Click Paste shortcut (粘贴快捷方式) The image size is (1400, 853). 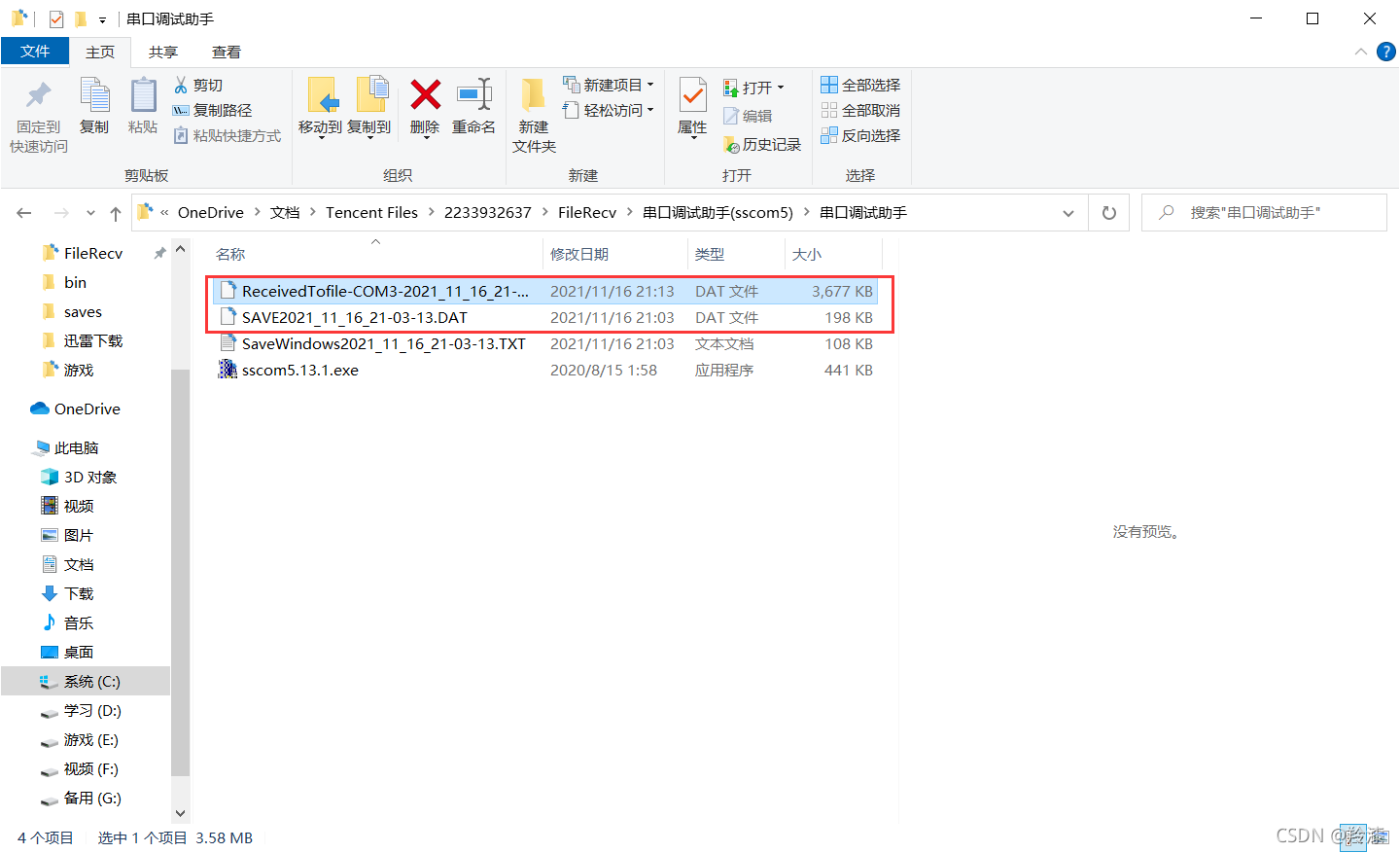pyautogui.click(x=227, y=136)
